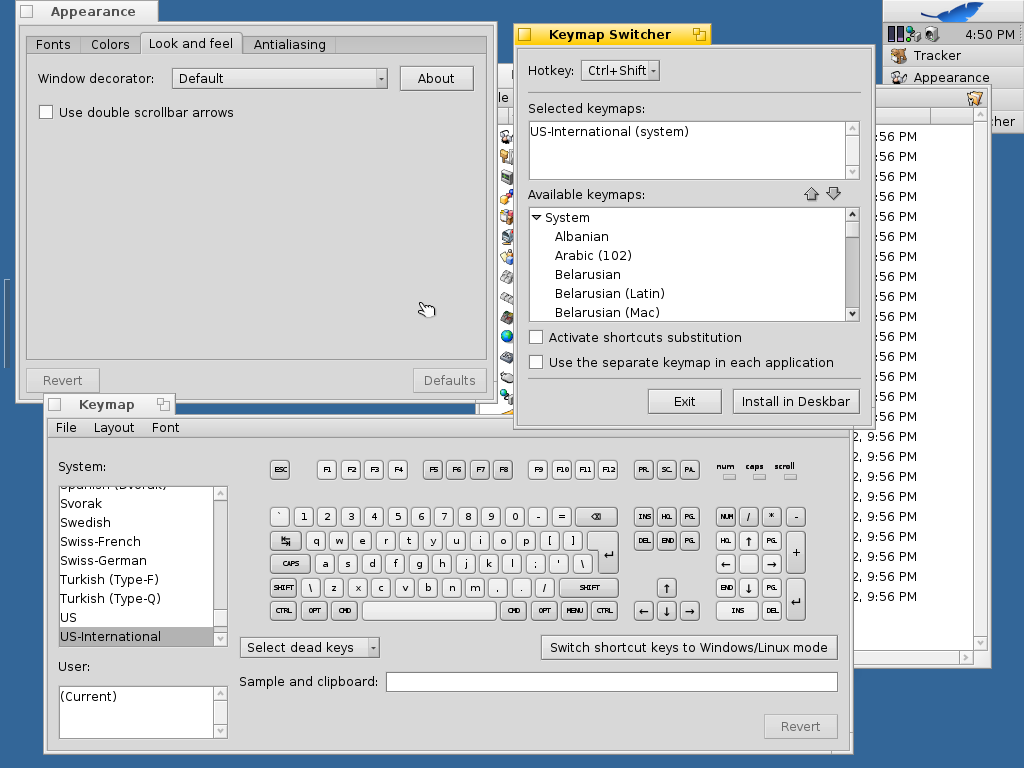Image resolution: width=1024 pixels, height=768 pixels.
Task: Click the folder icon in the background Tracker window
Action: (974, 99)
